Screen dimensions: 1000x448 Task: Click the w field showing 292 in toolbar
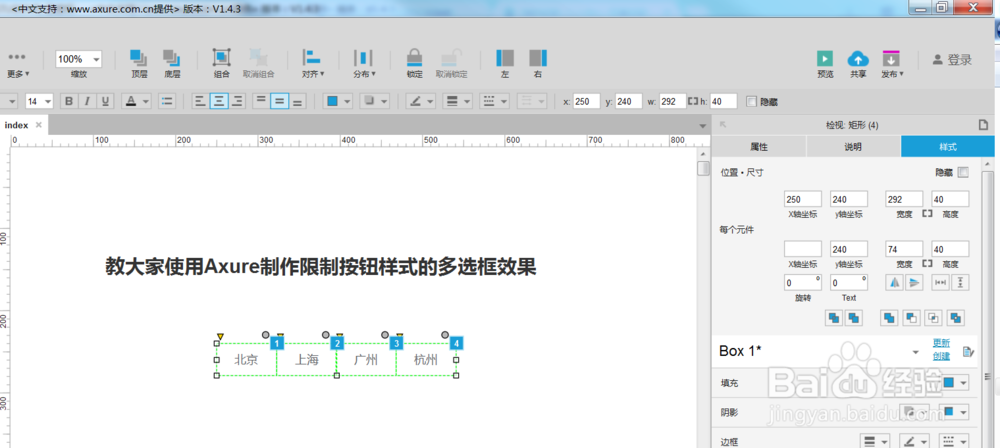click(x=672, y=101)
